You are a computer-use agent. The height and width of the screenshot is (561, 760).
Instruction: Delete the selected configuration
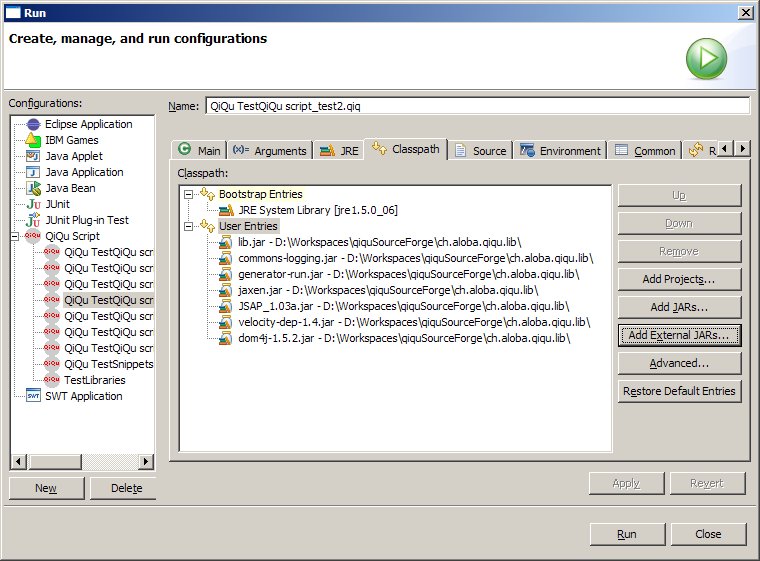(x=124, y=488)
